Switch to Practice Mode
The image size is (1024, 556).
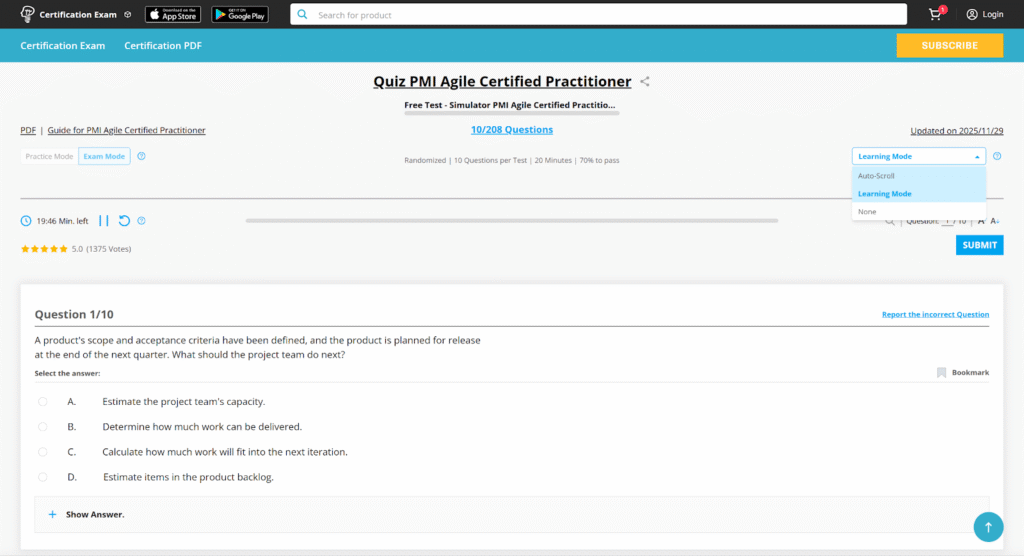coord(49,156)
